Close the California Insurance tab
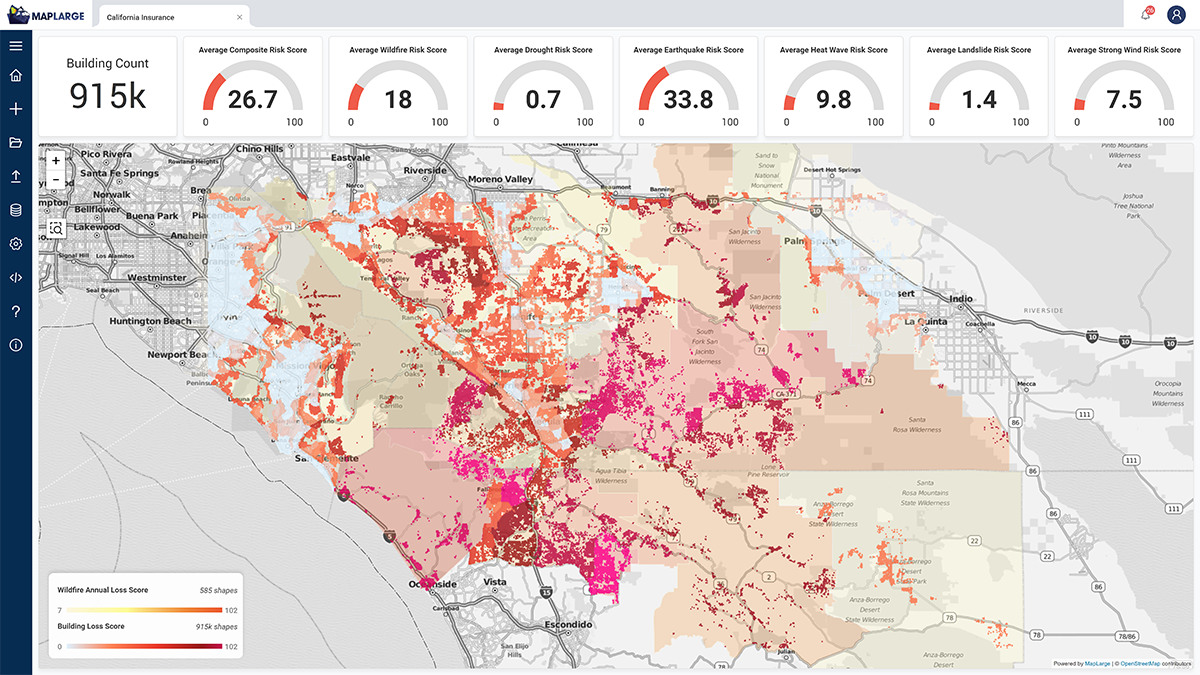 [x=238, y=16]
